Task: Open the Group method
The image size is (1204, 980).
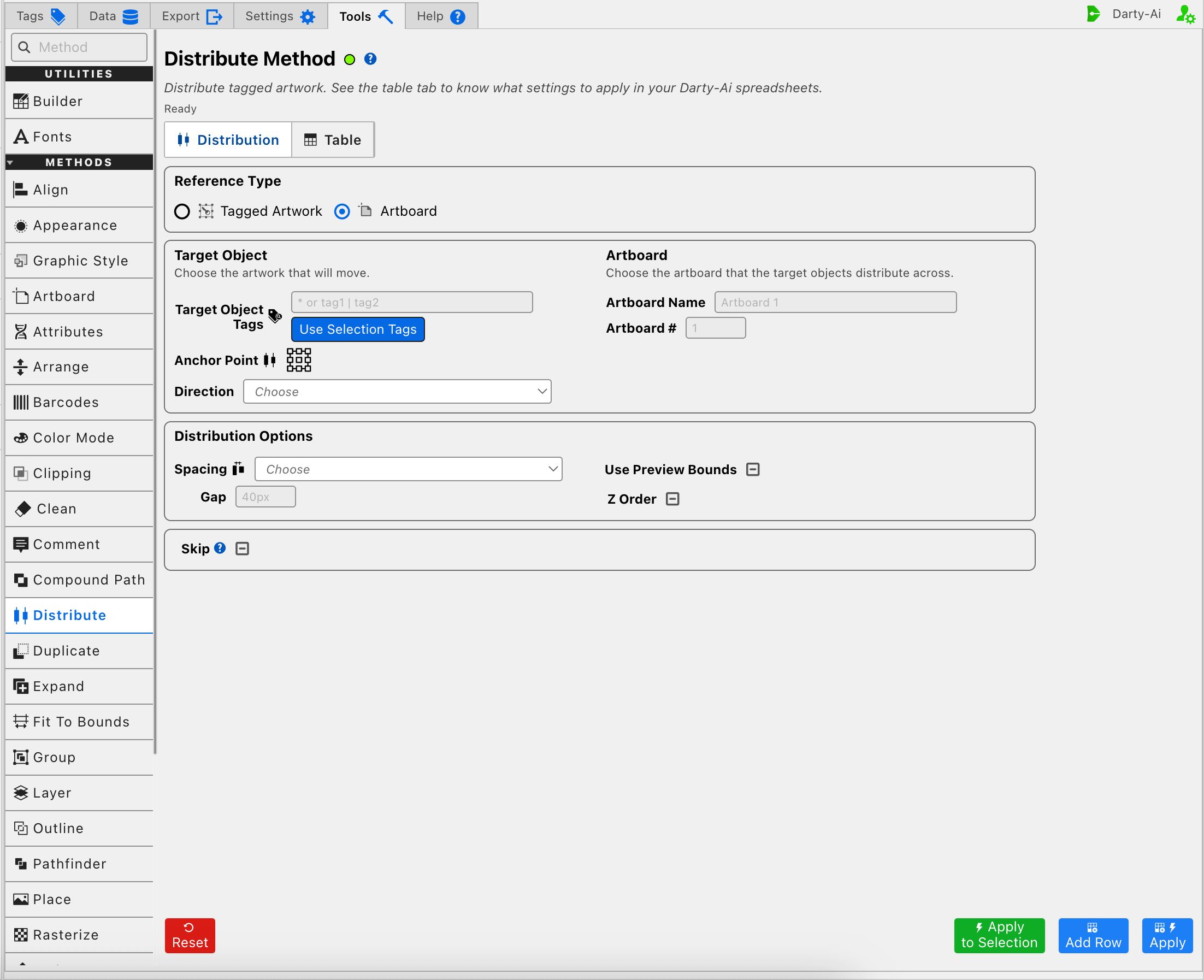Action: click(79, 758)
